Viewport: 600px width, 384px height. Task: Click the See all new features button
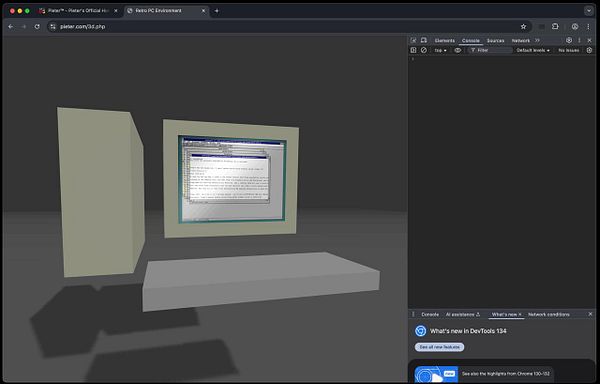439,347
